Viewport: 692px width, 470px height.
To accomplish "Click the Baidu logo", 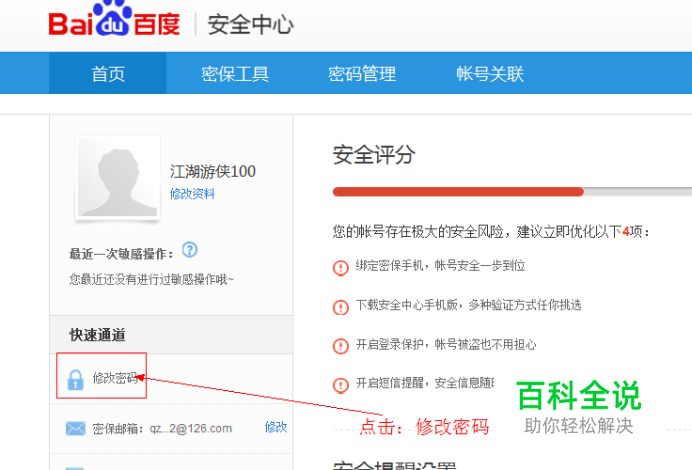I will pos(114,20).
